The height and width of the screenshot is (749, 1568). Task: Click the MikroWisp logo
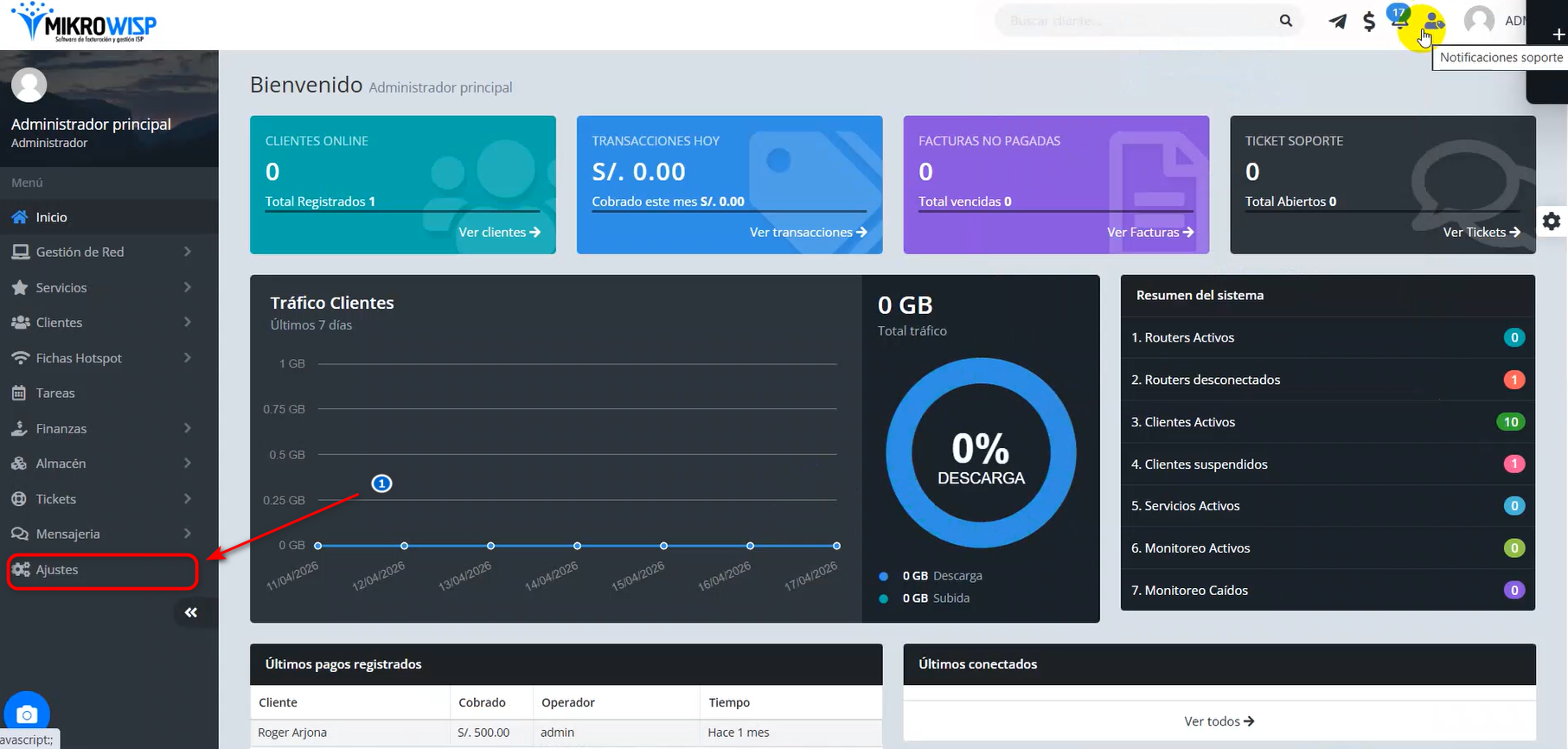click(84, 23)
